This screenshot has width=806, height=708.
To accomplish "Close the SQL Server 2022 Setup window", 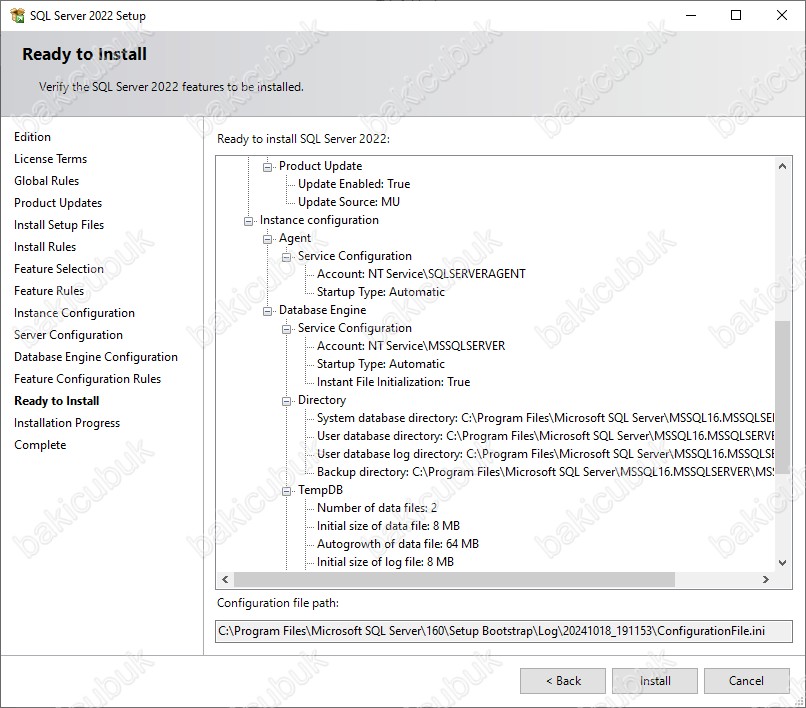I will [x=782, y=15].
